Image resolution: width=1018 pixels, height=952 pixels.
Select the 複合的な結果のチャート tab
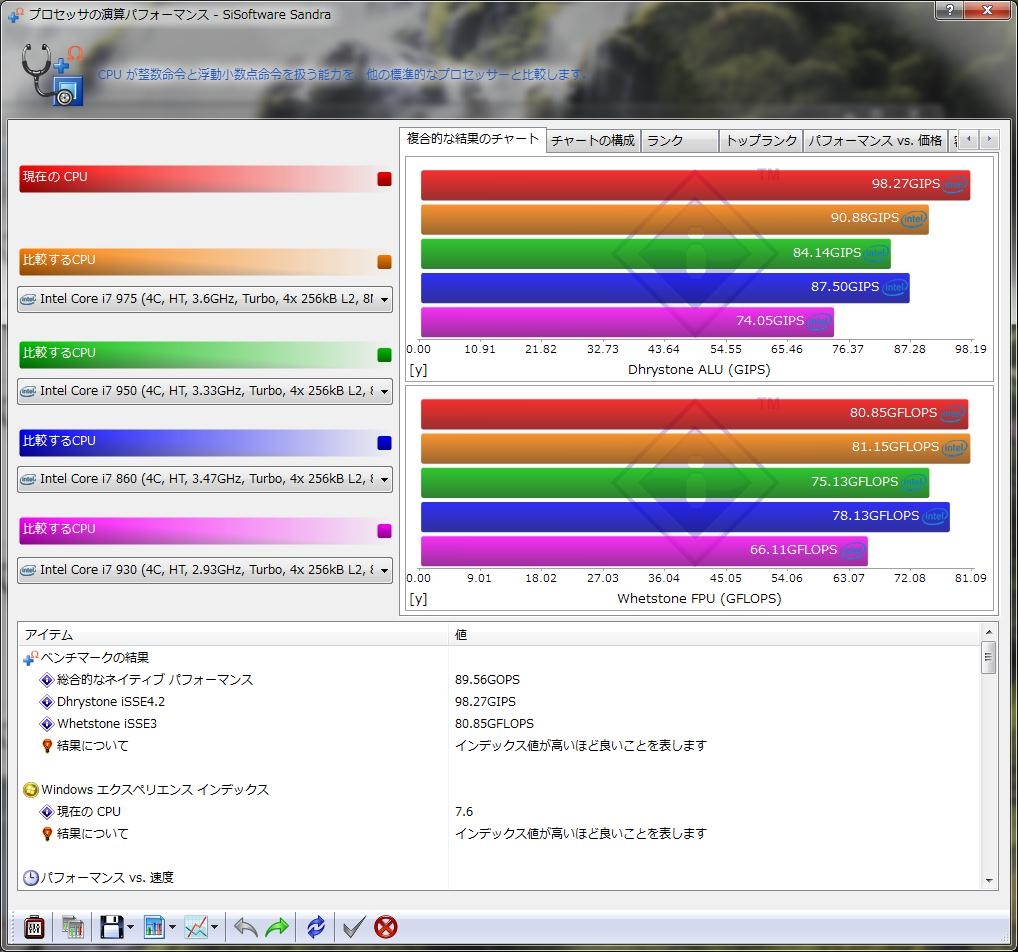coord(473,139)
